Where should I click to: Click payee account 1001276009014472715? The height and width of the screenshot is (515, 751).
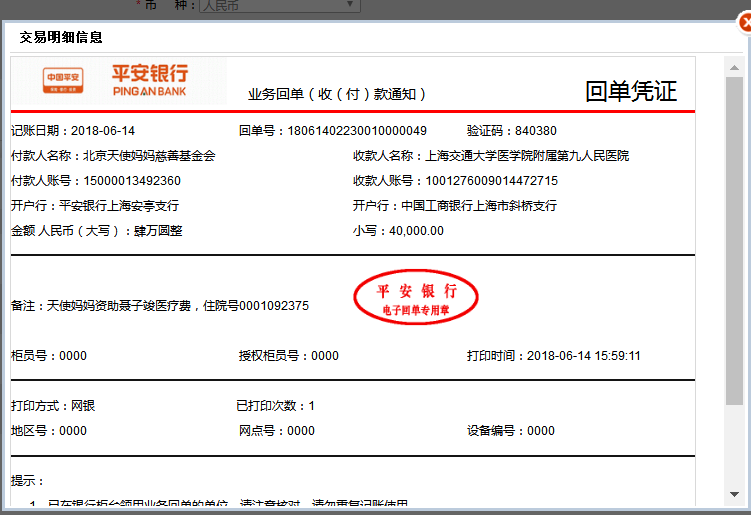[x=491, y=181]
